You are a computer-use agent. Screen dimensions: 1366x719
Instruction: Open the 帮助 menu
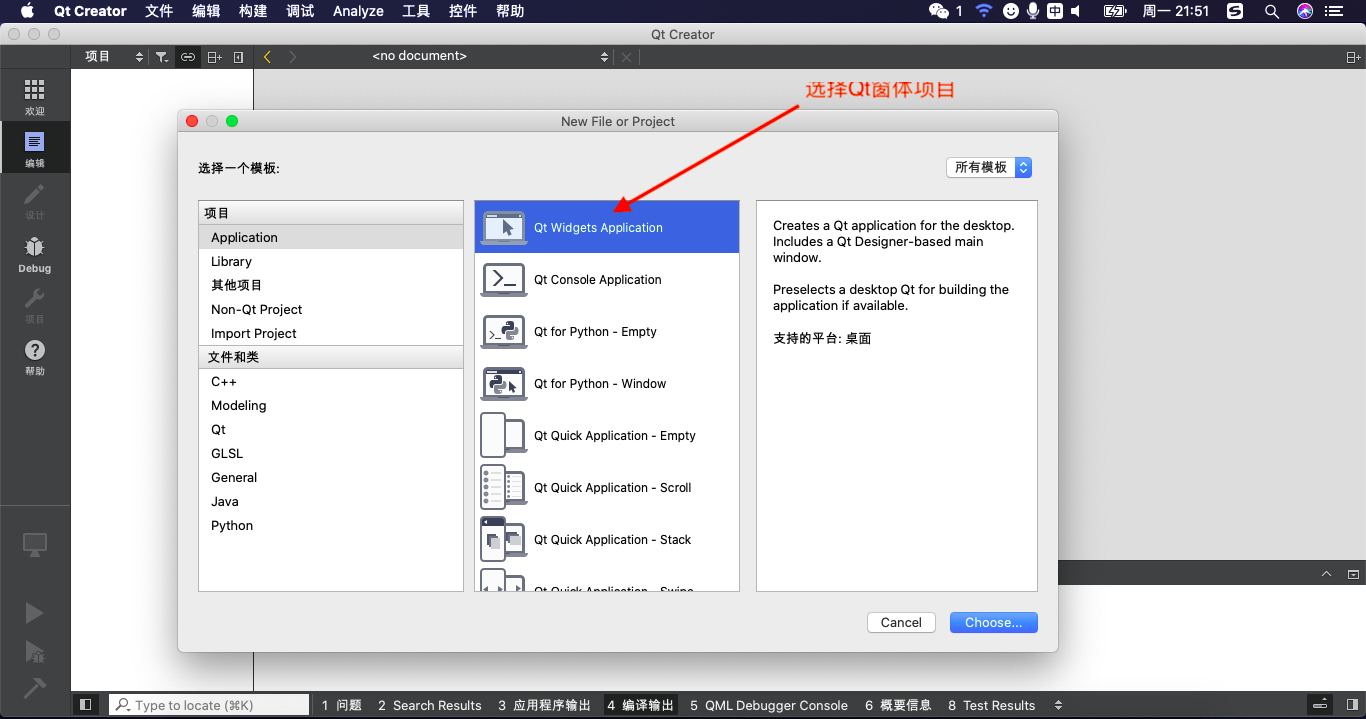(509, 11)
